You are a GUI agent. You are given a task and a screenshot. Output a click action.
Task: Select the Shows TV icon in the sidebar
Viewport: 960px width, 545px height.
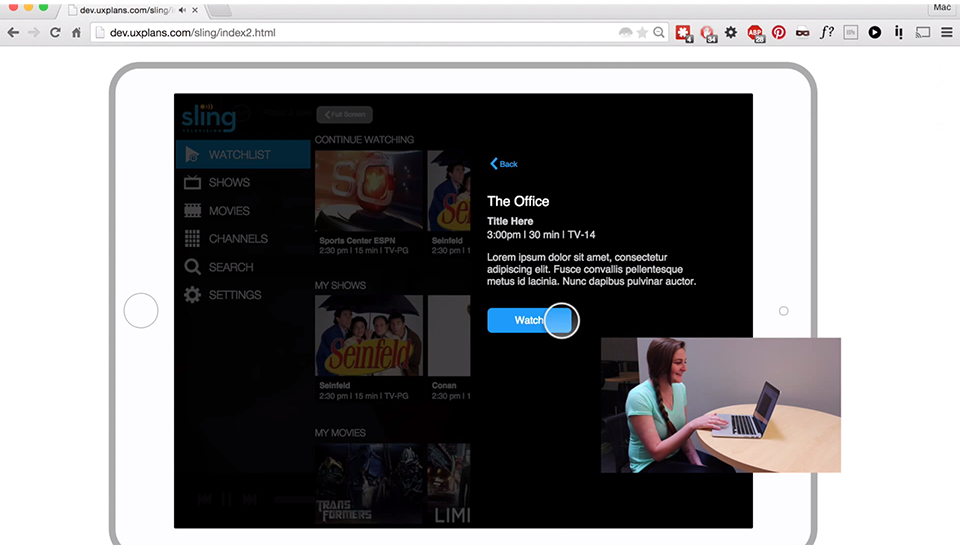point(193,183)
